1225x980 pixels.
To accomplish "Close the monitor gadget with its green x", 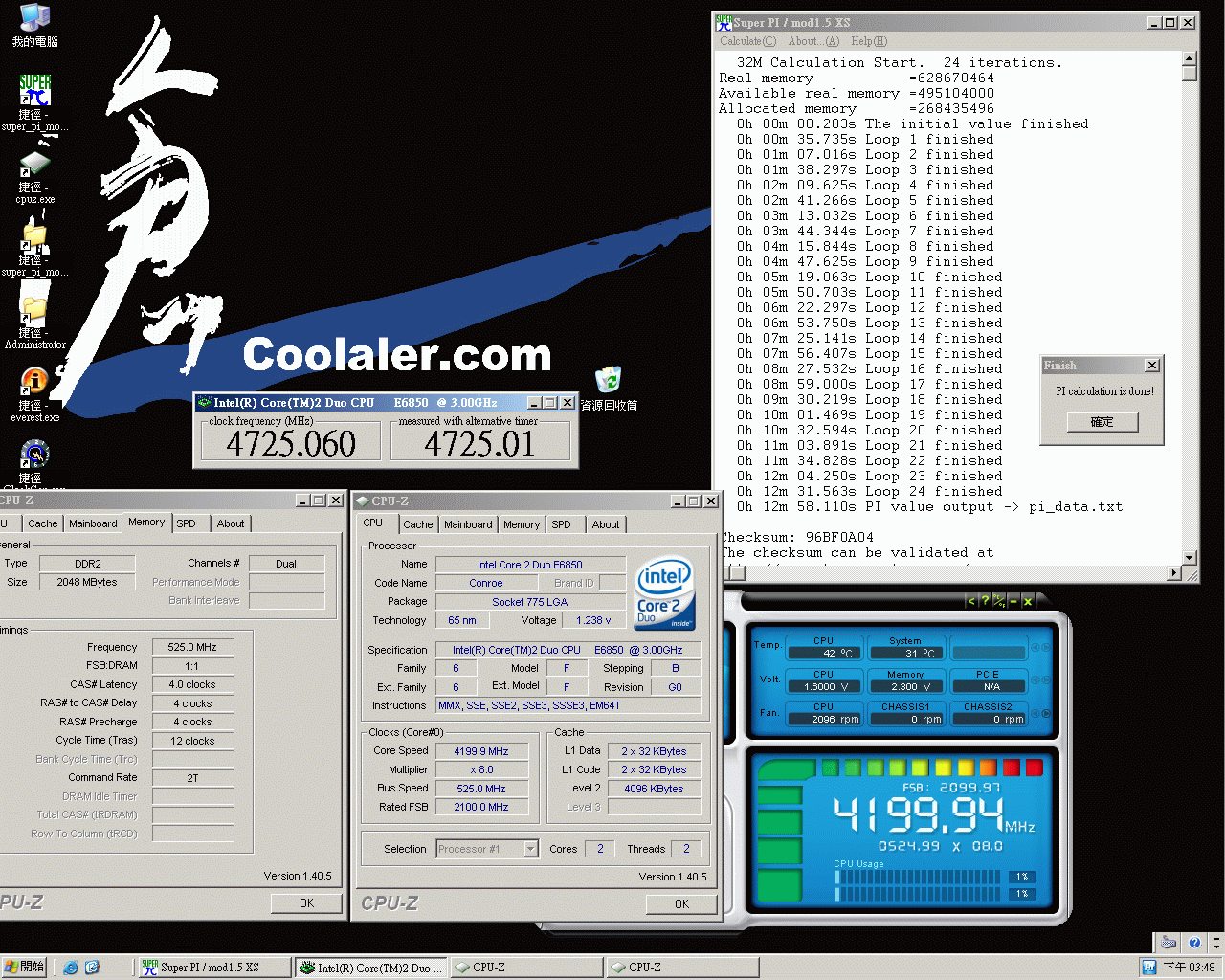I will [1027, 601].
